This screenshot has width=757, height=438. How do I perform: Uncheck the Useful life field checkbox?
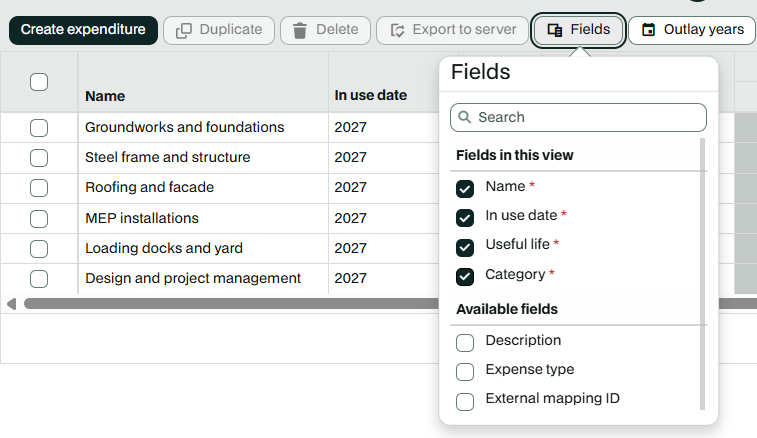[465, 248]
